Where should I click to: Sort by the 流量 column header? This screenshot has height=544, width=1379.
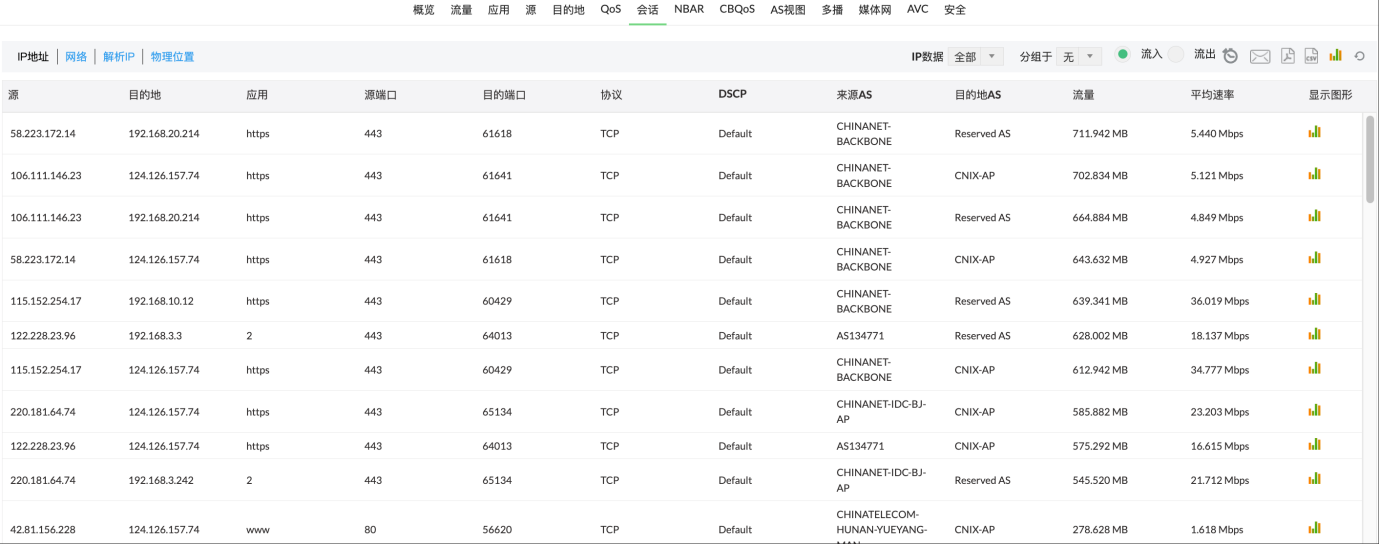(1083, 95)
